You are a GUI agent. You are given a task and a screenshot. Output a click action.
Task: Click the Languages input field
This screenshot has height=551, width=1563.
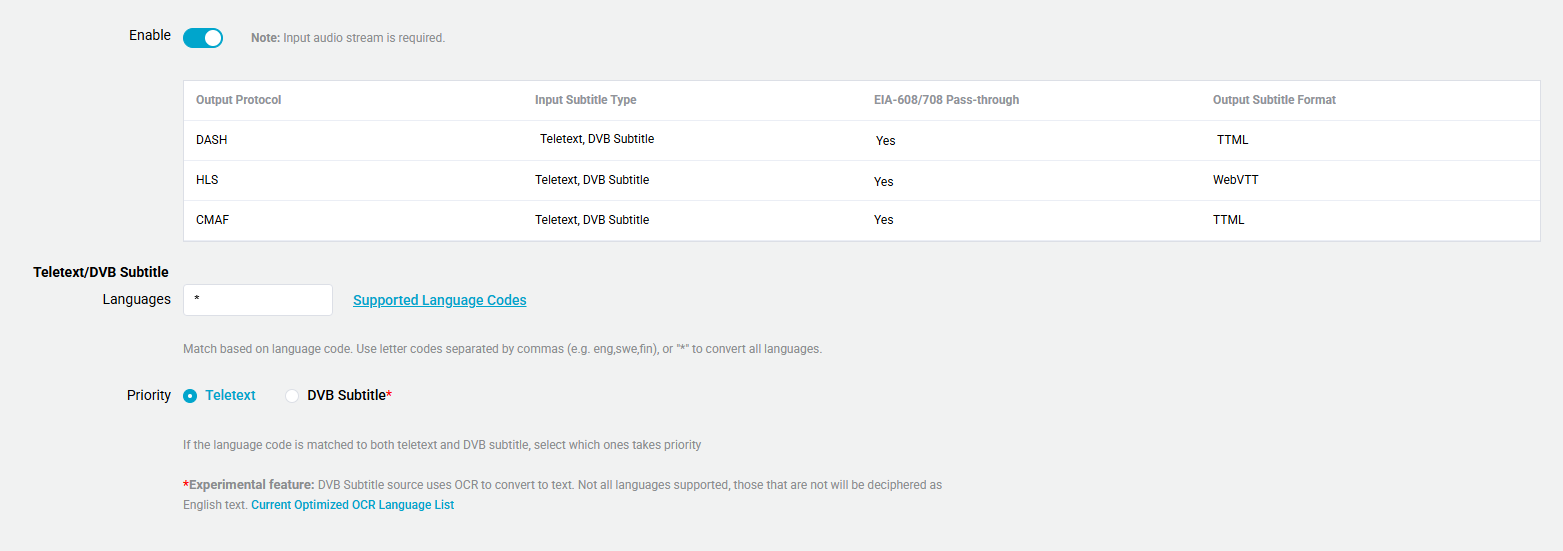pos(257,300)
